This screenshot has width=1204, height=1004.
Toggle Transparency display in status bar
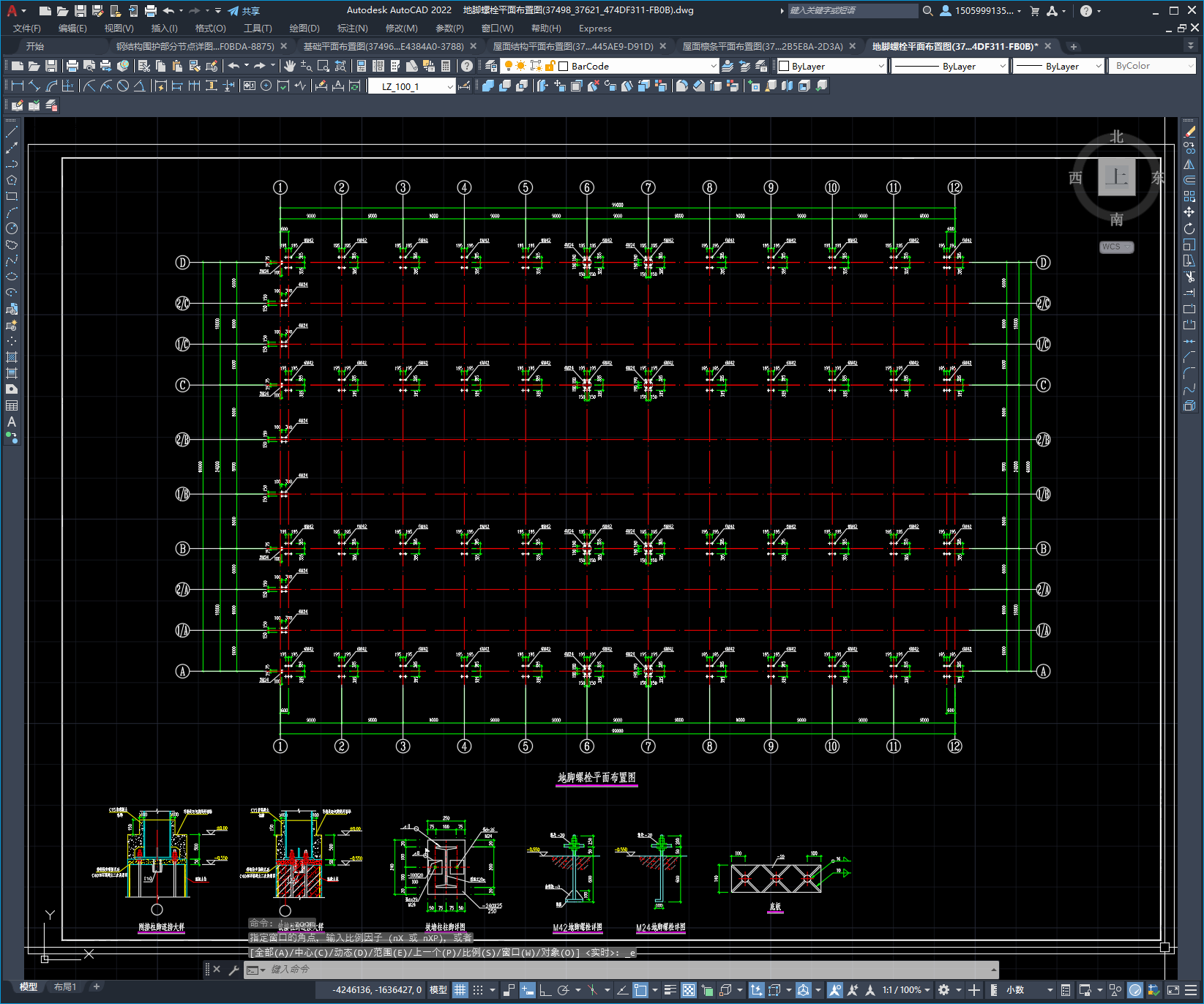[689, 990]
